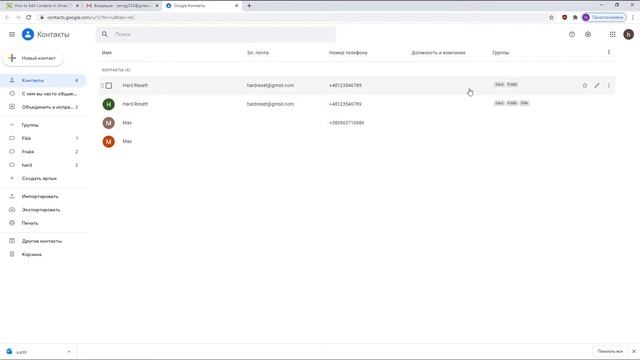The width and height of the screenshot is (640, 360).
Task: Open a new browser tab
Action: 249,6
